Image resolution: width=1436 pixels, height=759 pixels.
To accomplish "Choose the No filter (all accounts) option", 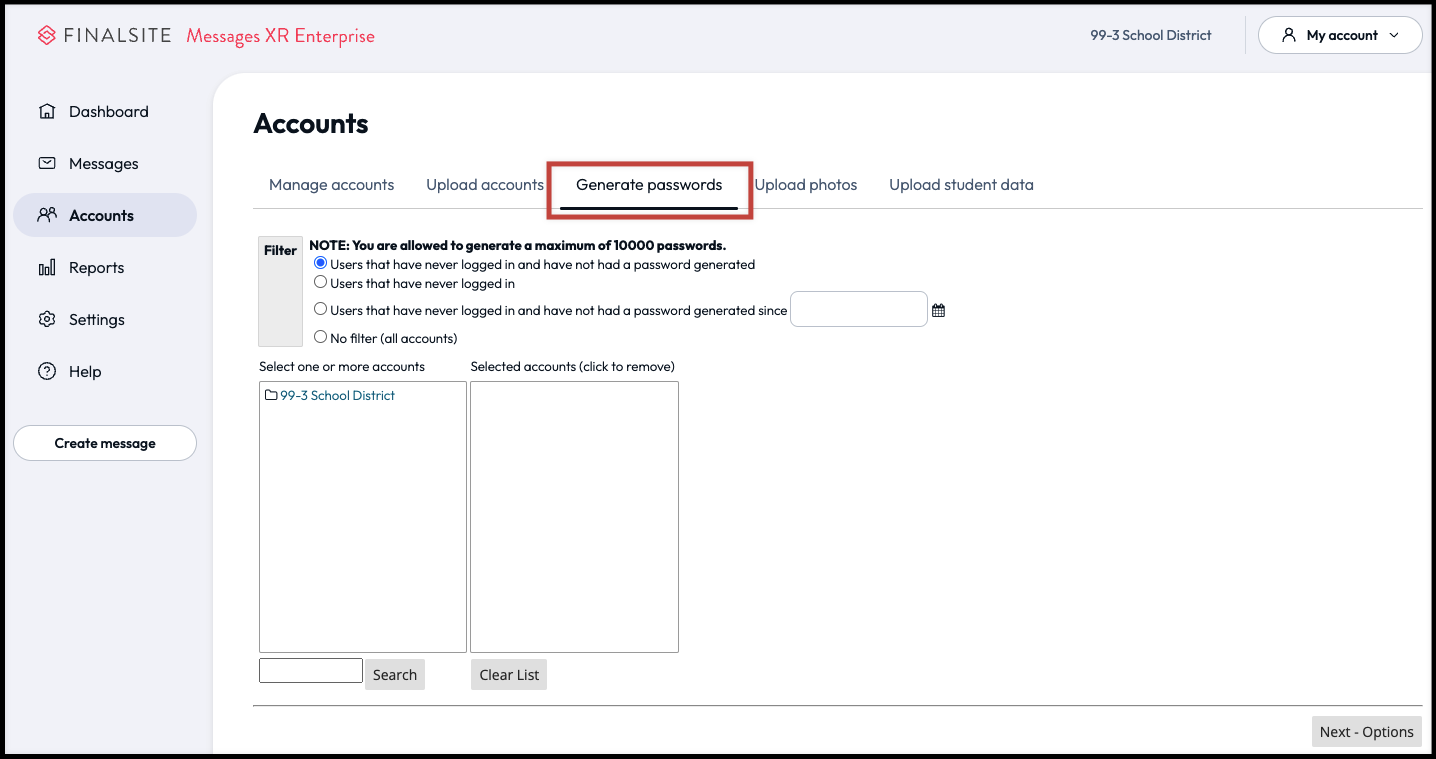I will [x=320, y=337].
